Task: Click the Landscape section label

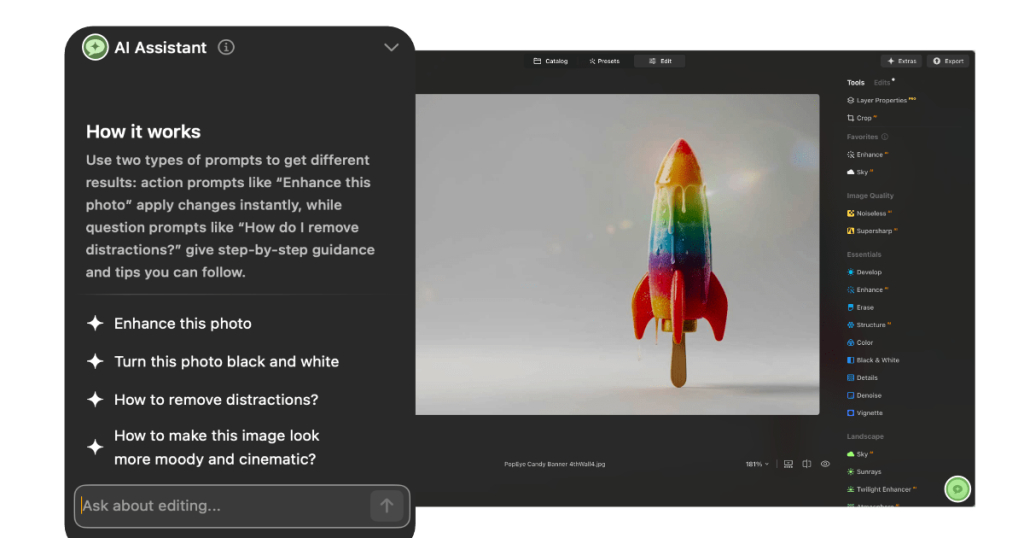Action: pos(865,436)
